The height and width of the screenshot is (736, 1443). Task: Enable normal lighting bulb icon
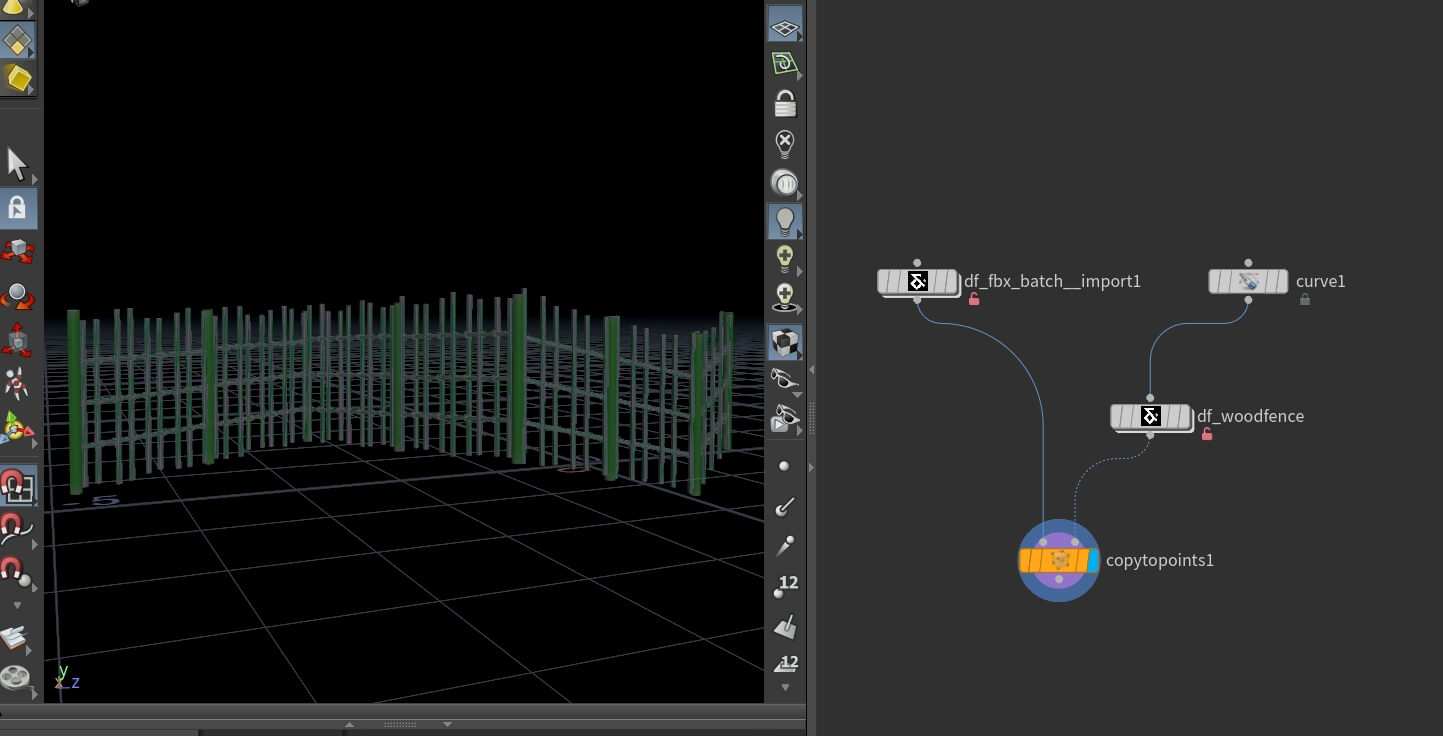(785, 221)
